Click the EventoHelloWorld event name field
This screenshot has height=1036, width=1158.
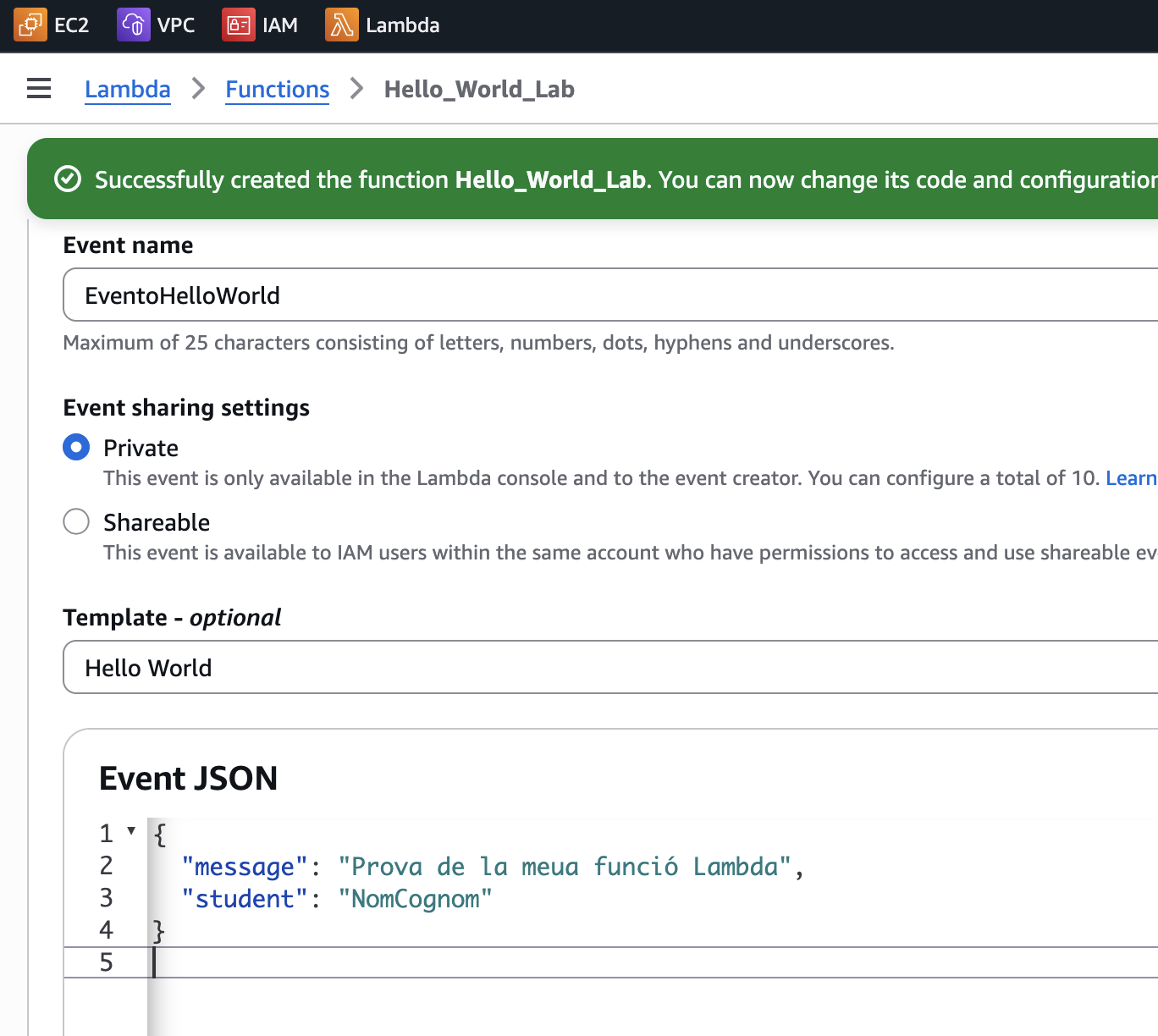(x=609, y=295)
